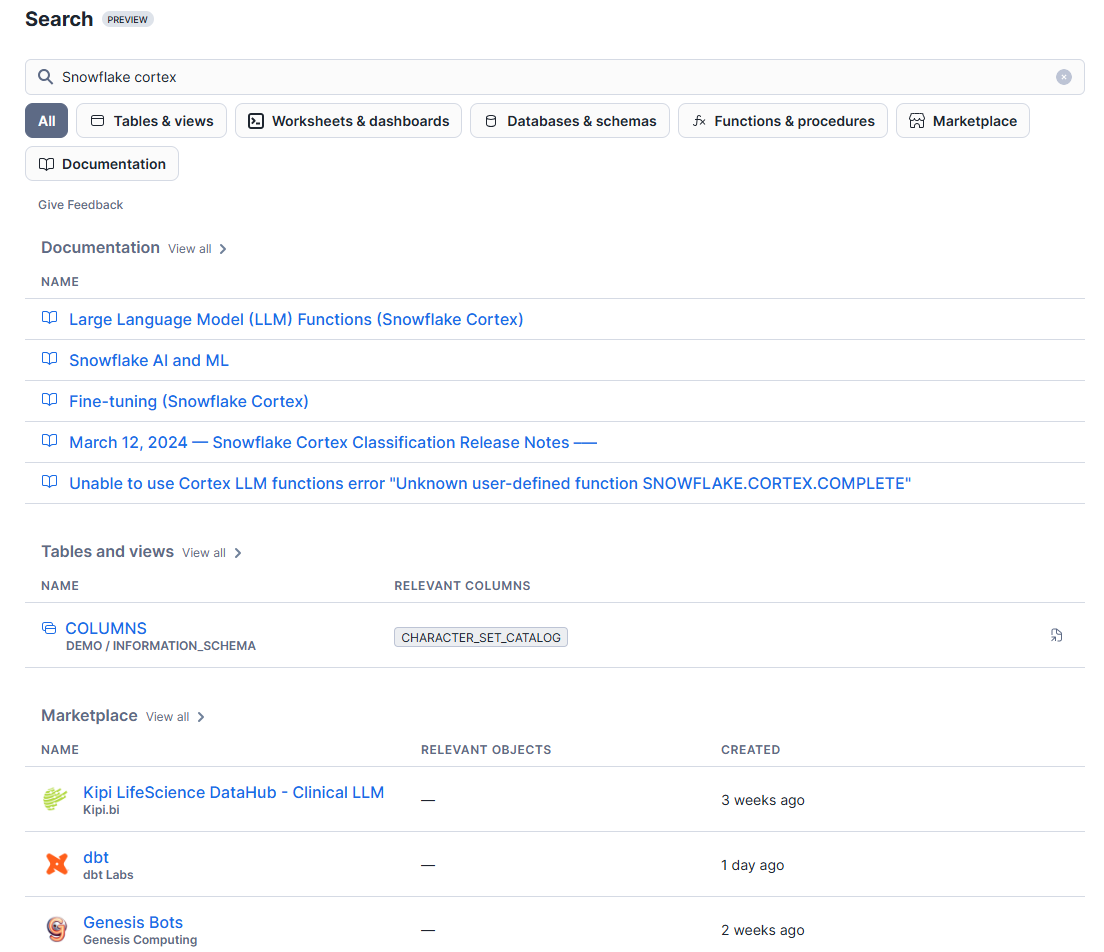1104x952 pixels.
Task: Open the Fine-tuning (Snowflake Cortex) documentation
Action: point(188,400)
